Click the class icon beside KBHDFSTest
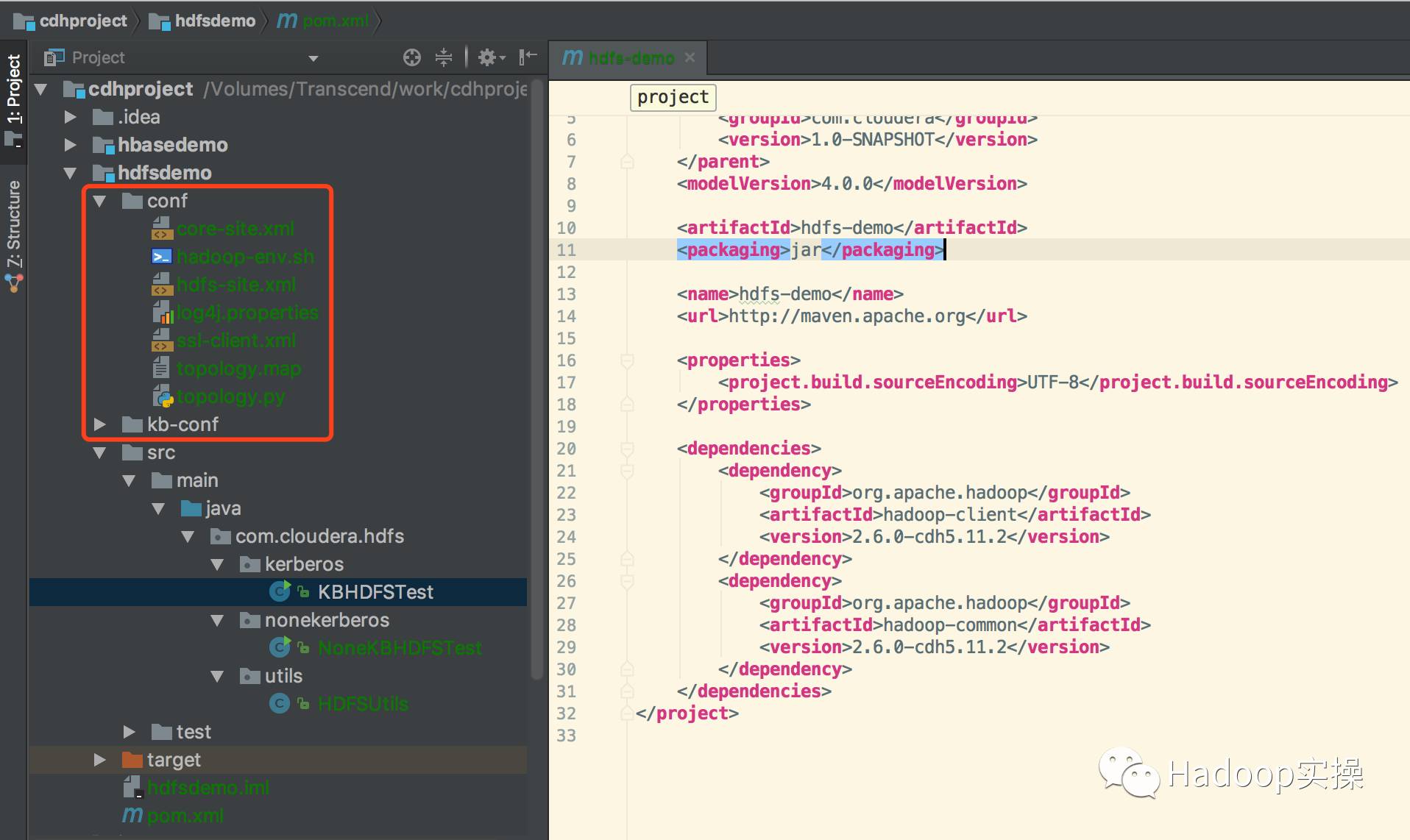This screenshot has width=1410, height=840. [279, 591]
